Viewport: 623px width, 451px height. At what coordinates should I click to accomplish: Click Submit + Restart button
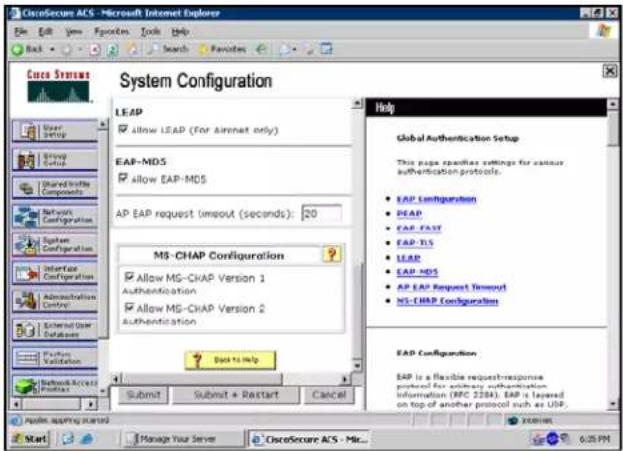coord(236,395)
